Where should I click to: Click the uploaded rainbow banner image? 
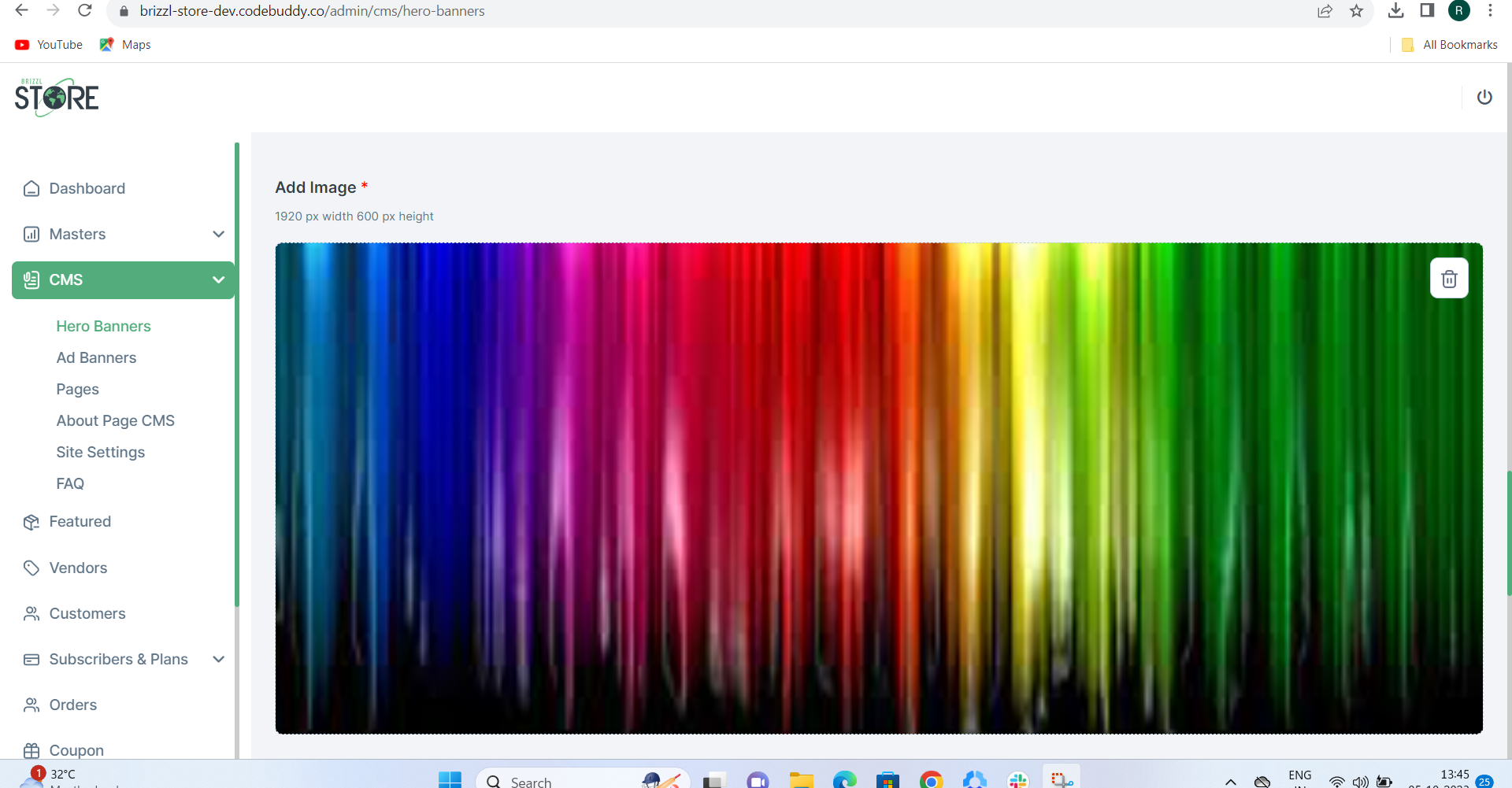click(866, 488)
